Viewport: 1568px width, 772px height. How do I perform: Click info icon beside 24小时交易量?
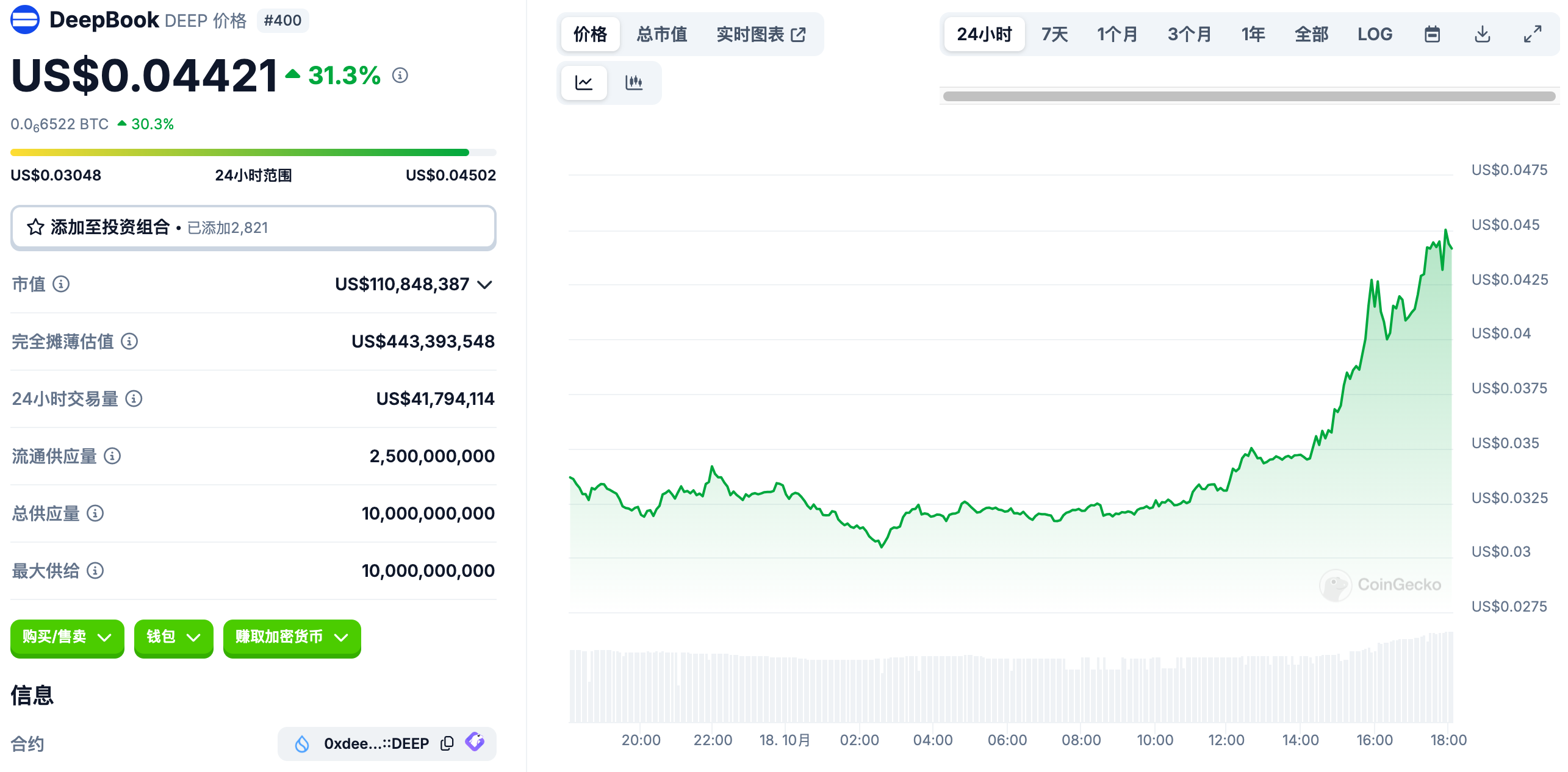click(x=134, y=398)
